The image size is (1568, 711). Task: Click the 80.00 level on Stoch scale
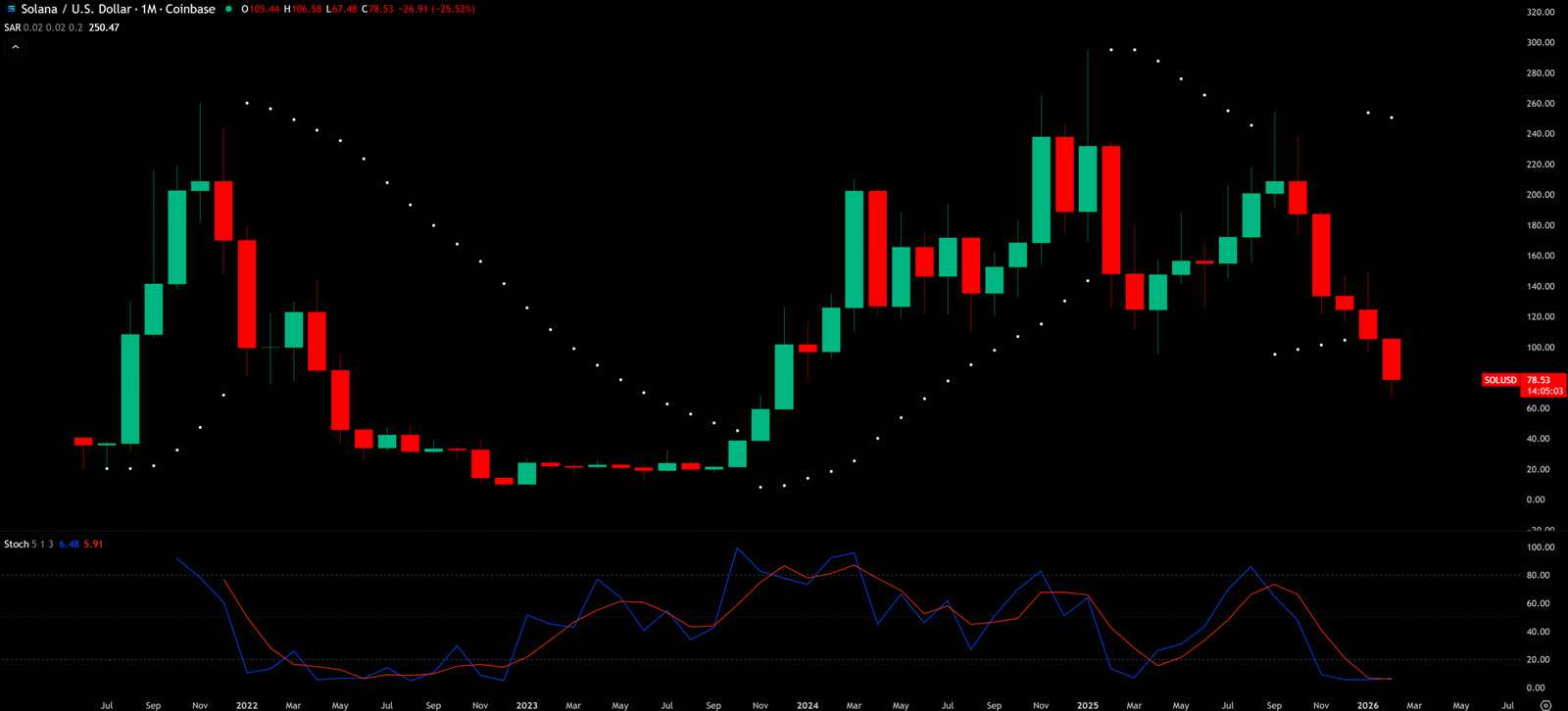point(1540,575)
